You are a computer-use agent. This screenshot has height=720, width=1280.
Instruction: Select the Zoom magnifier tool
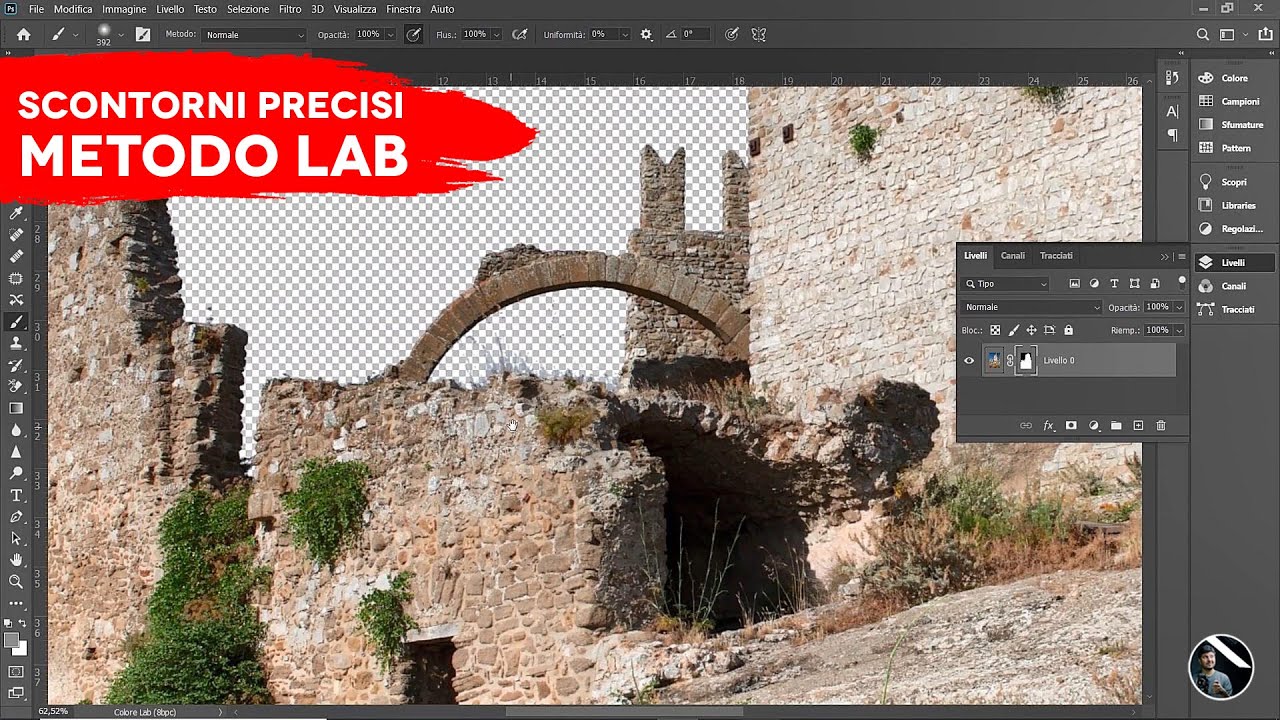click(16, 581)
